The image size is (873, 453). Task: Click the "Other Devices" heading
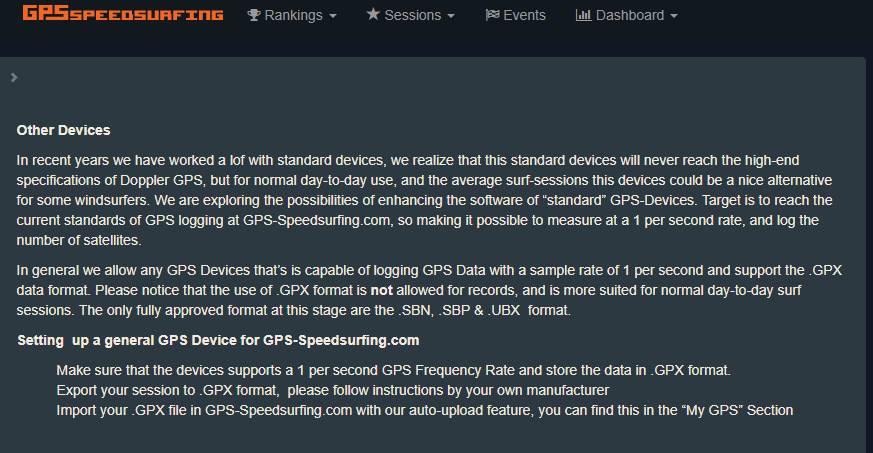point(64,130)
